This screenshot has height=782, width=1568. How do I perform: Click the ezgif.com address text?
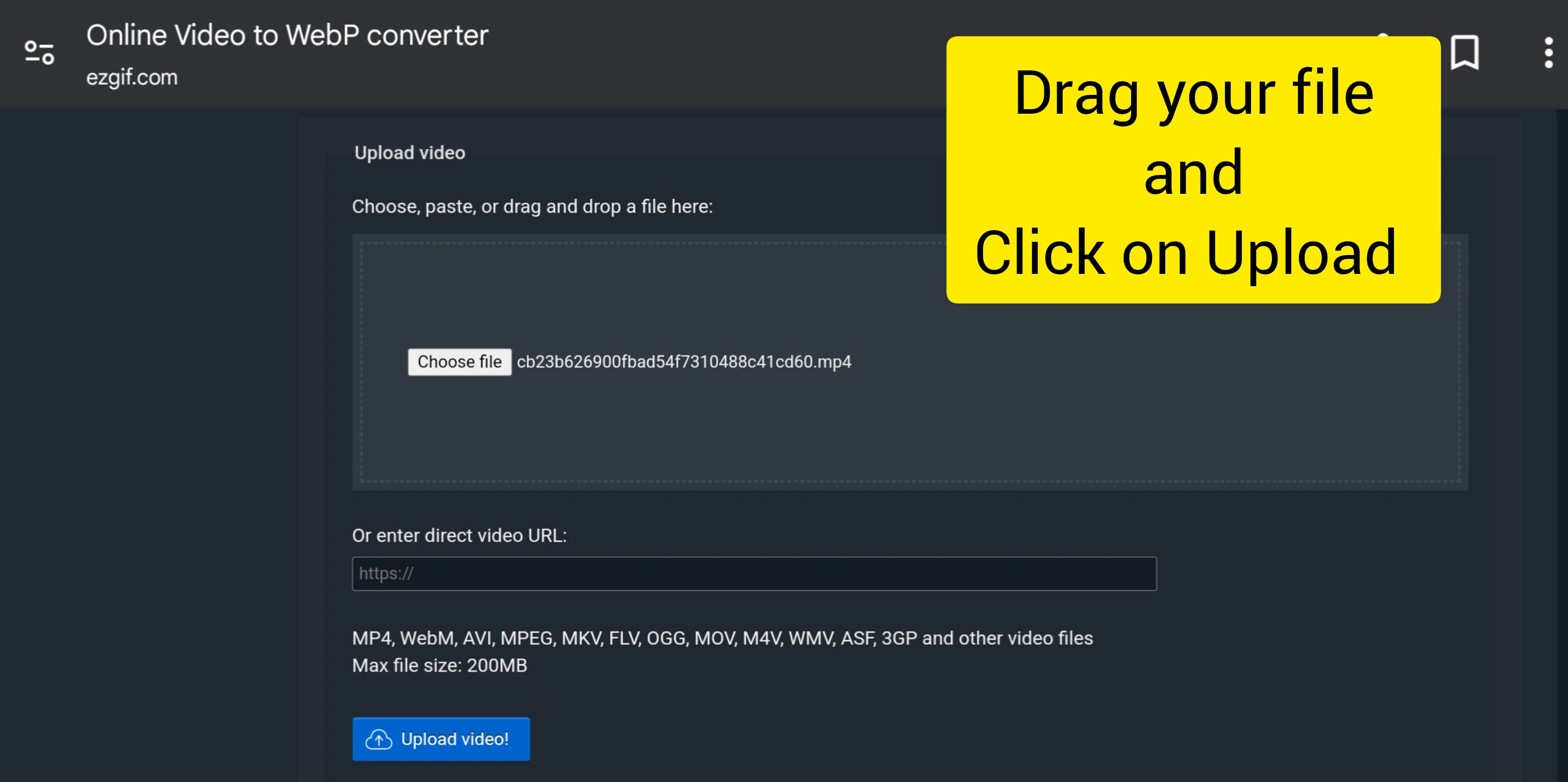click(x=132, y=78)
